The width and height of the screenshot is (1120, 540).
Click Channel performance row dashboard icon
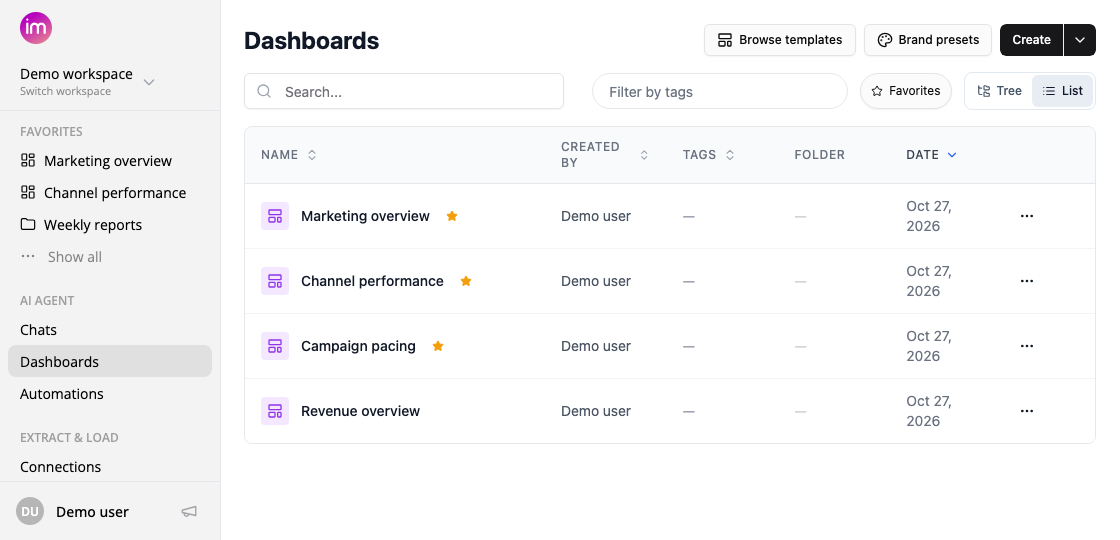[x=275, y=281]
